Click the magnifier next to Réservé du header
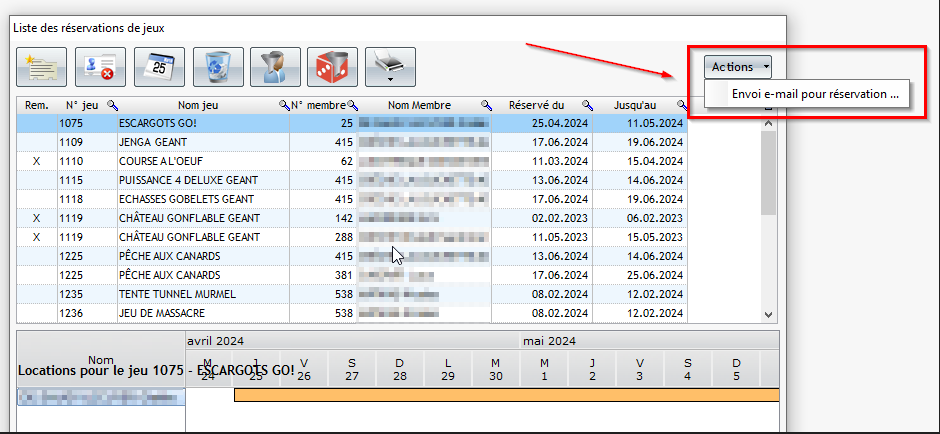The height and width of the screenshot is (434, 940). [587, 105]
